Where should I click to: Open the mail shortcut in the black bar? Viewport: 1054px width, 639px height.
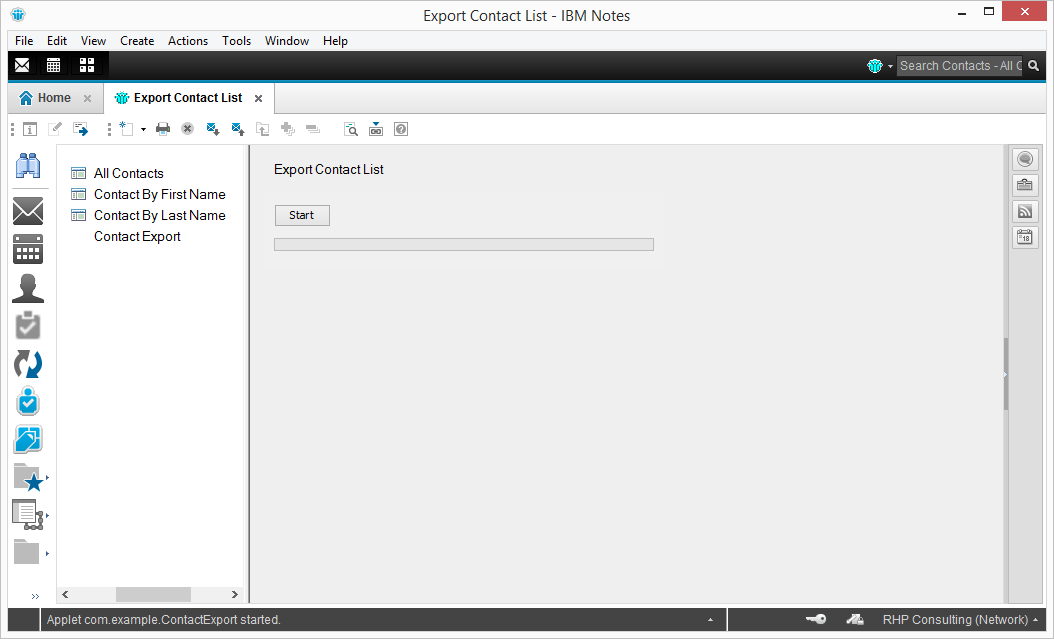(x=22, y=65)
